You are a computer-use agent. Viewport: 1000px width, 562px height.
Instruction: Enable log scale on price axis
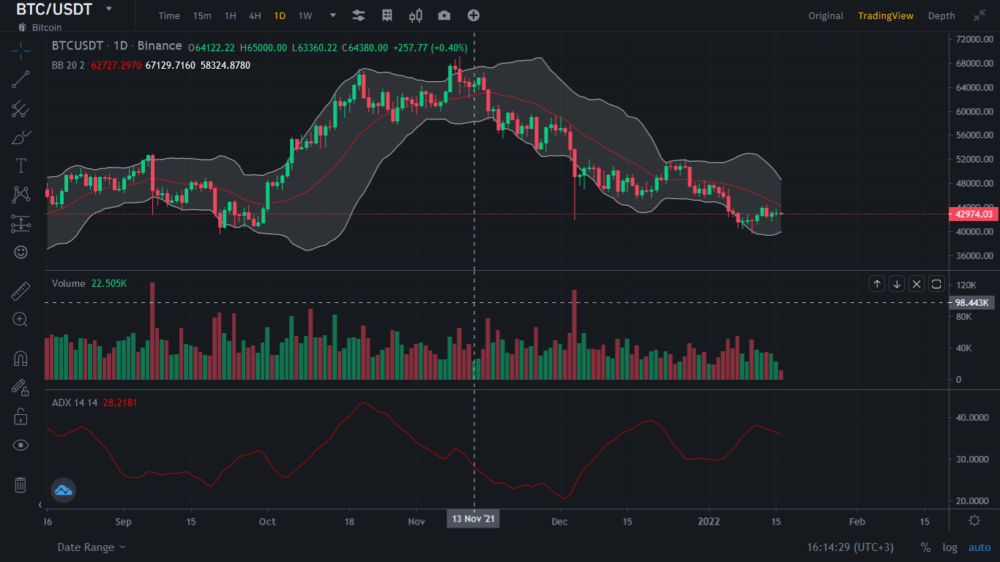click(949, 547)
